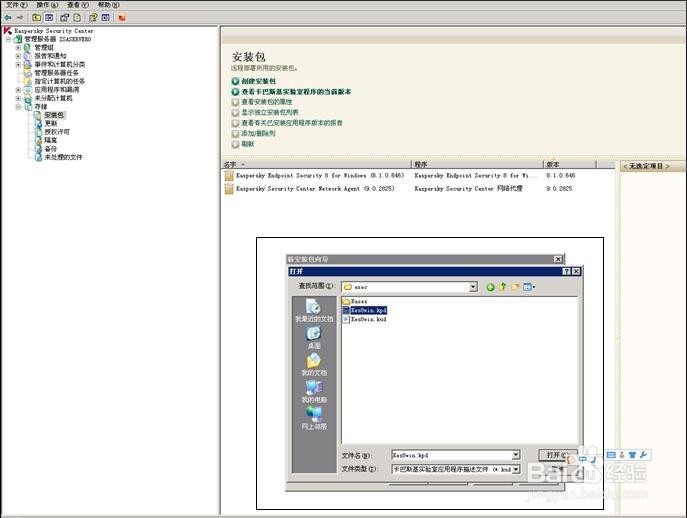687x518 pixels.
Task: Click the Create new folder icon in Open dialog
Action: 515,287
